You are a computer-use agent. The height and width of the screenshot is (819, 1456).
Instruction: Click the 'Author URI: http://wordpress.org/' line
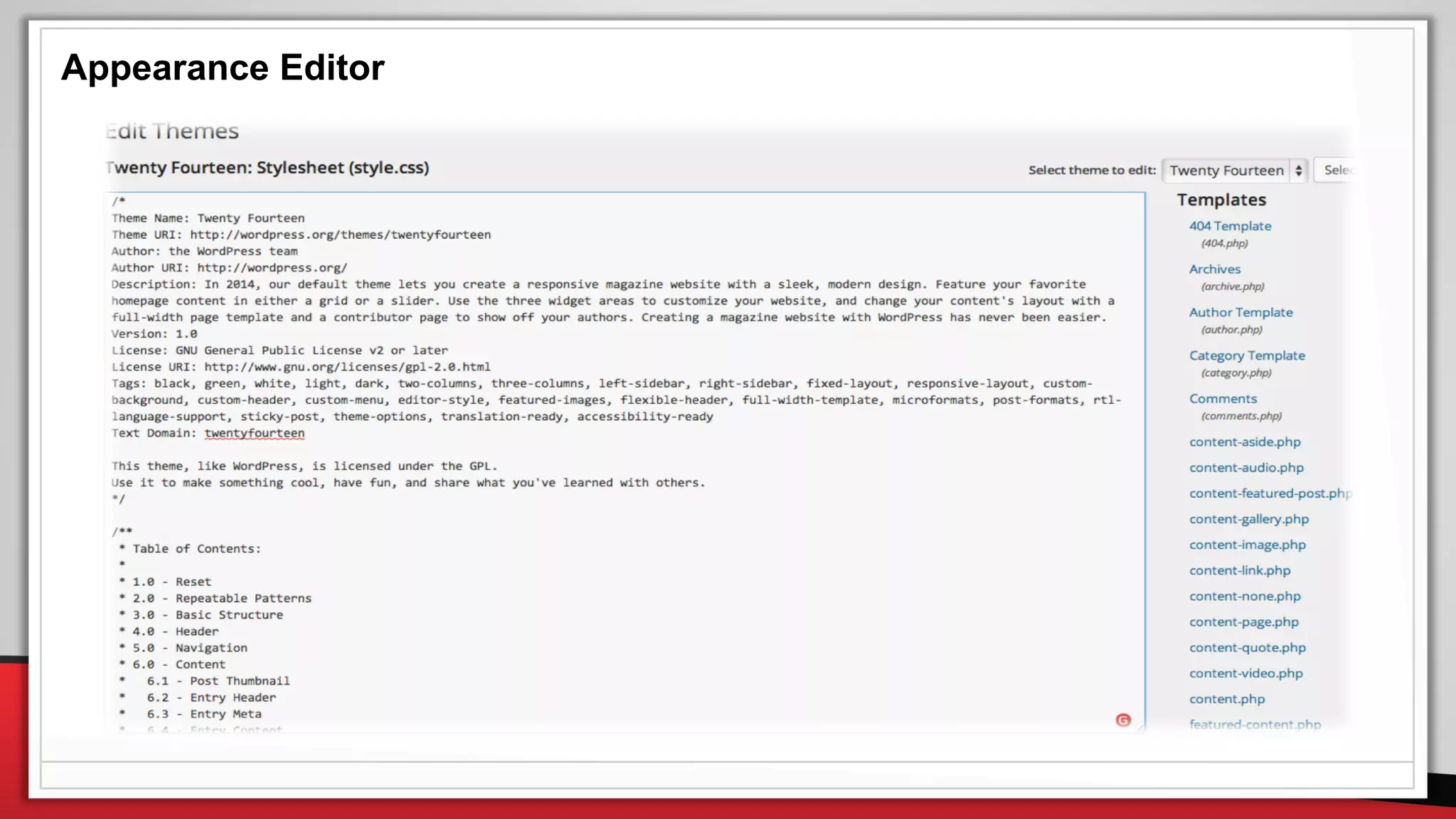229,268
